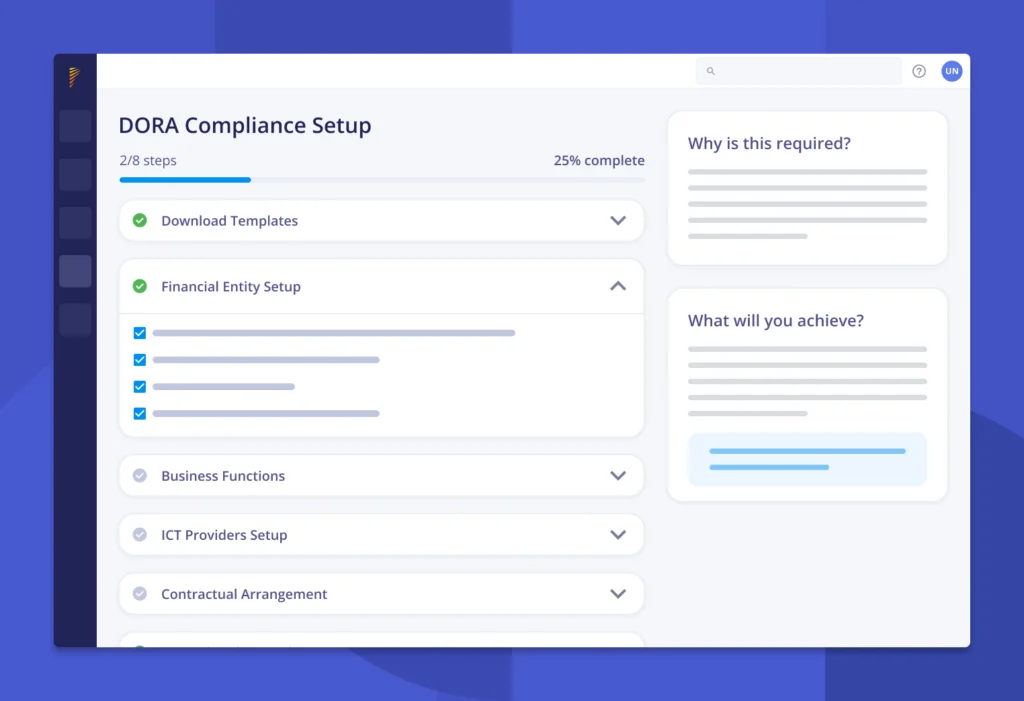
Task: Click the green check beside Download Templates
Action: tap(140, 220)
